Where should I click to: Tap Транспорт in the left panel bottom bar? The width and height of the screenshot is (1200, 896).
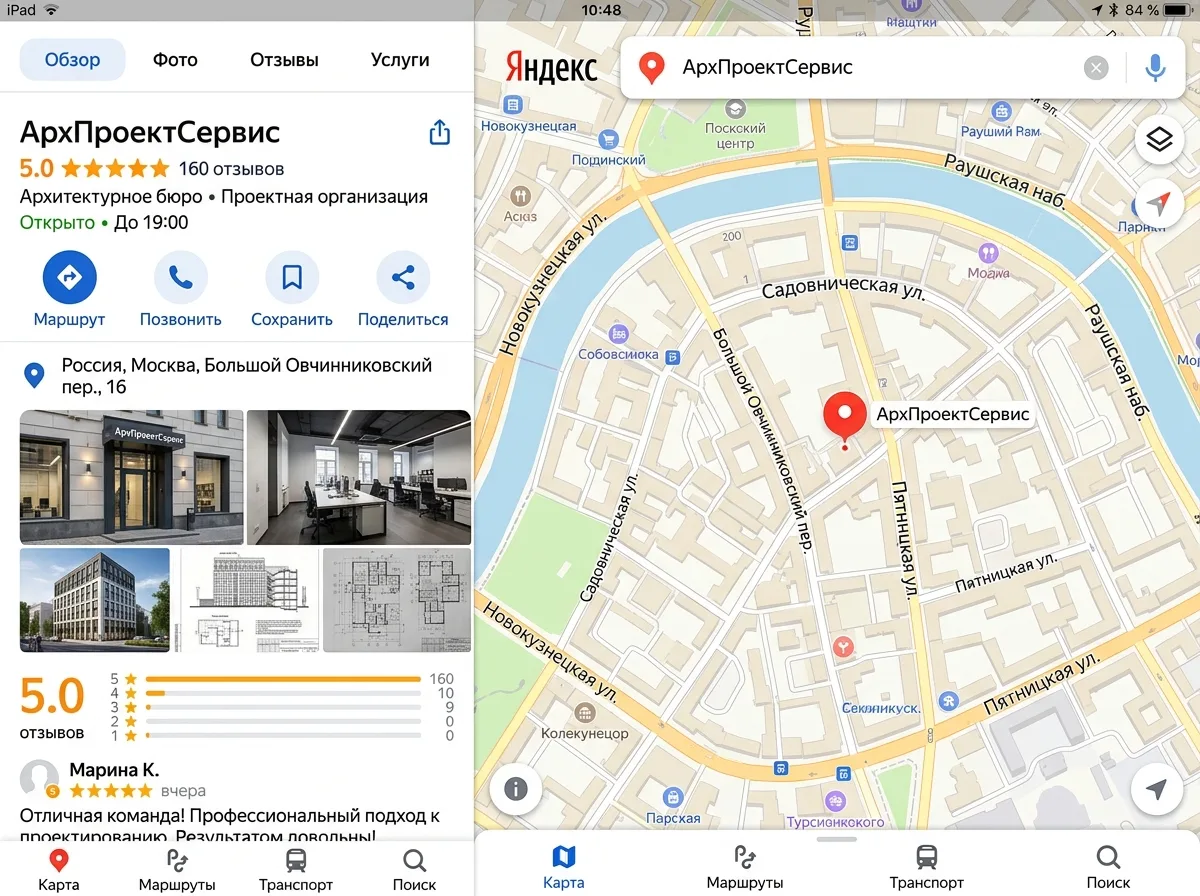(296, 870)
